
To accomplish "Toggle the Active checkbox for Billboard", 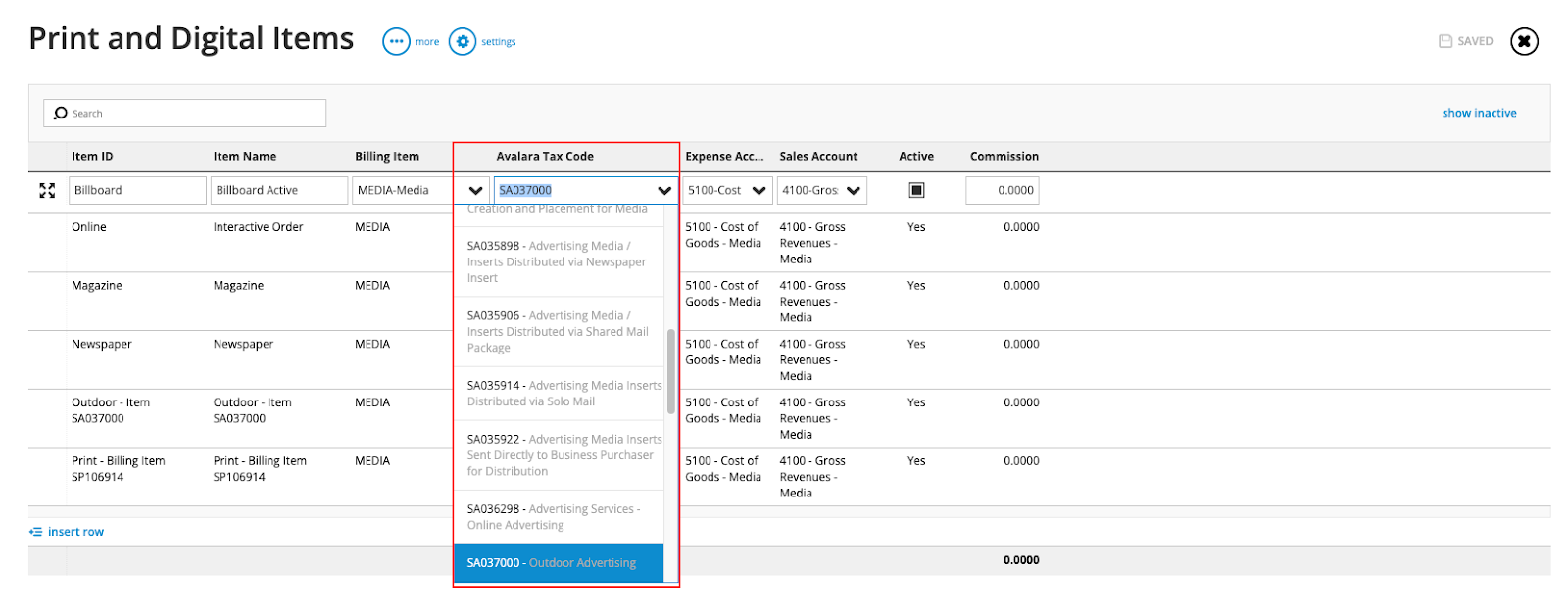I will pyautogui.click(x=916, y=190).
